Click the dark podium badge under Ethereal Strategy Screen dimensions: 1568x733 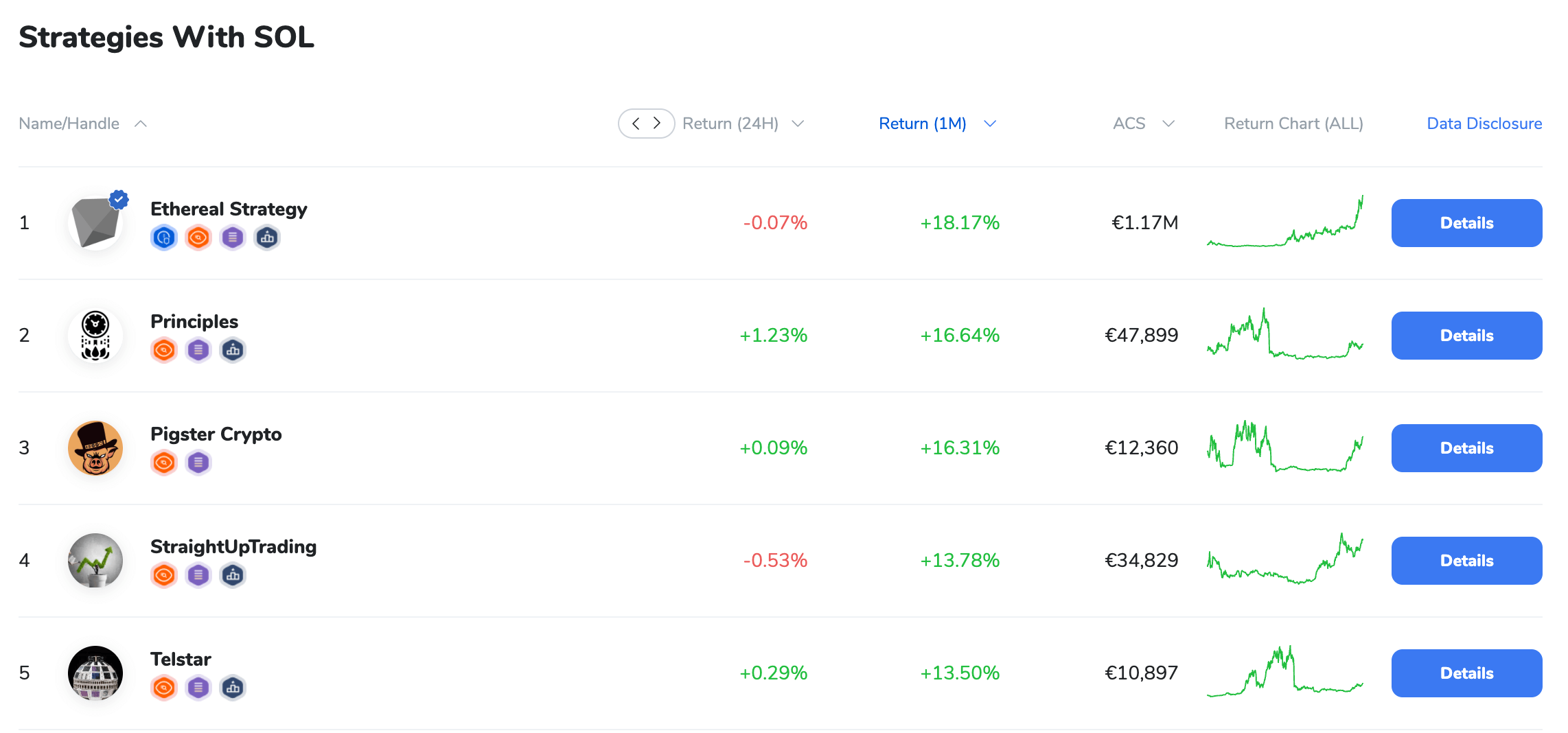click(267, 238)
